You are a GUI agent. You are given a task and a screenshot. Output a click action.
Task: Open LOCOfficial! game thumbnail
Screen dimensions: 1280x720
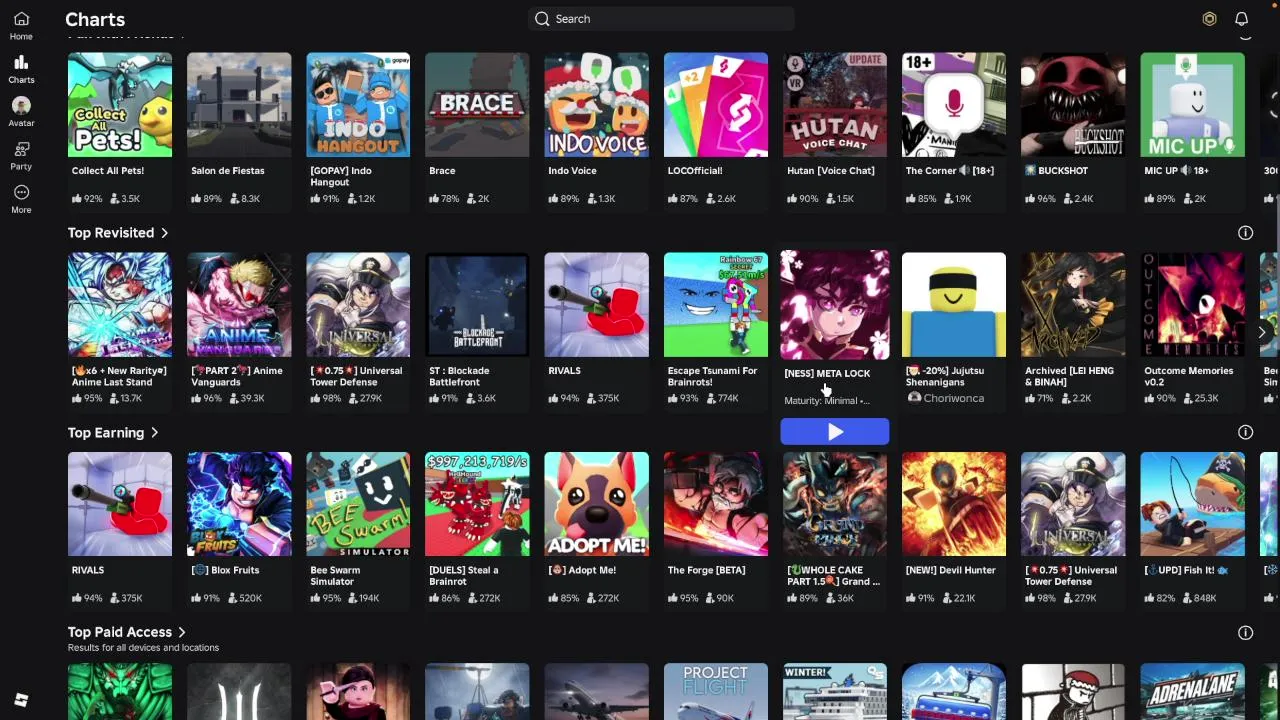pos(716,105)
